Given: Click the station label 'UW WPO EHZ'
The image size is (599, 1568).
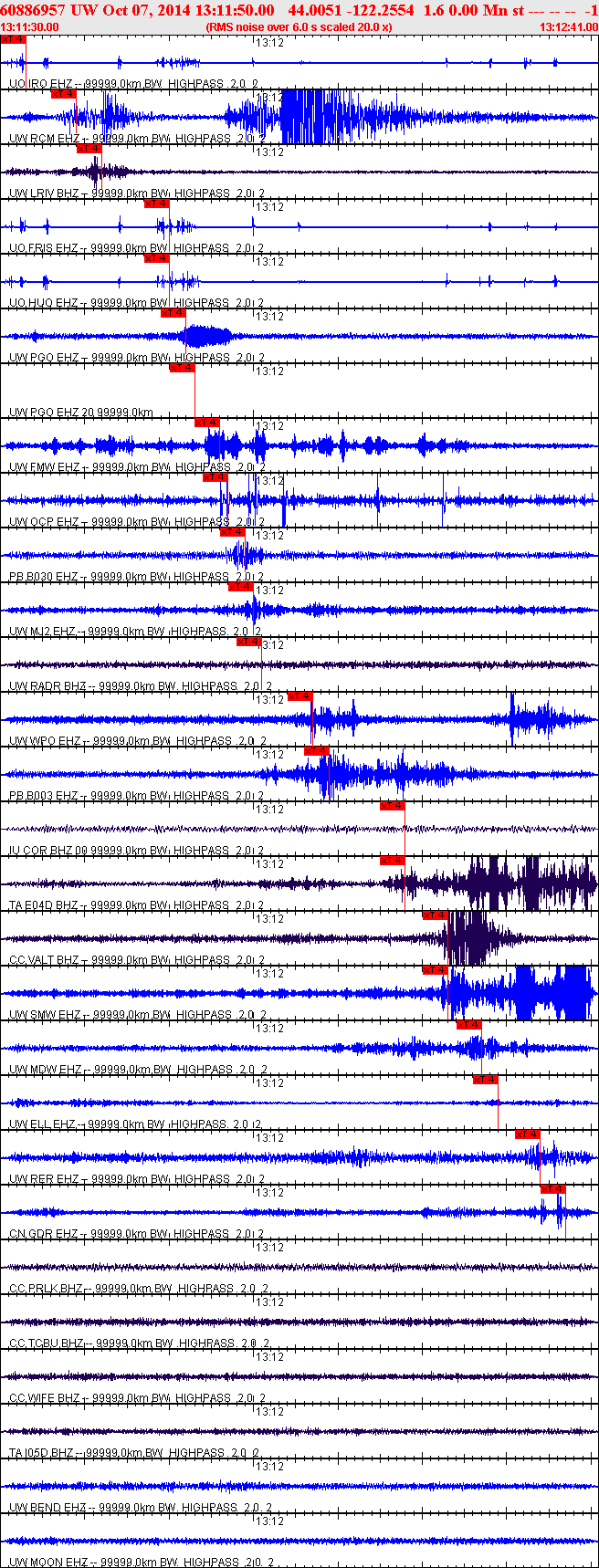Looking at the screenshot, I should pos(45,741).
